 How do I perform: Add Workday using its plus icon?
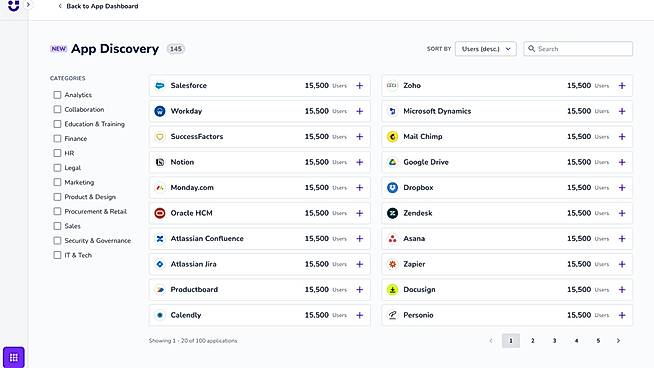pyautogui.click(x=360, y=111)
